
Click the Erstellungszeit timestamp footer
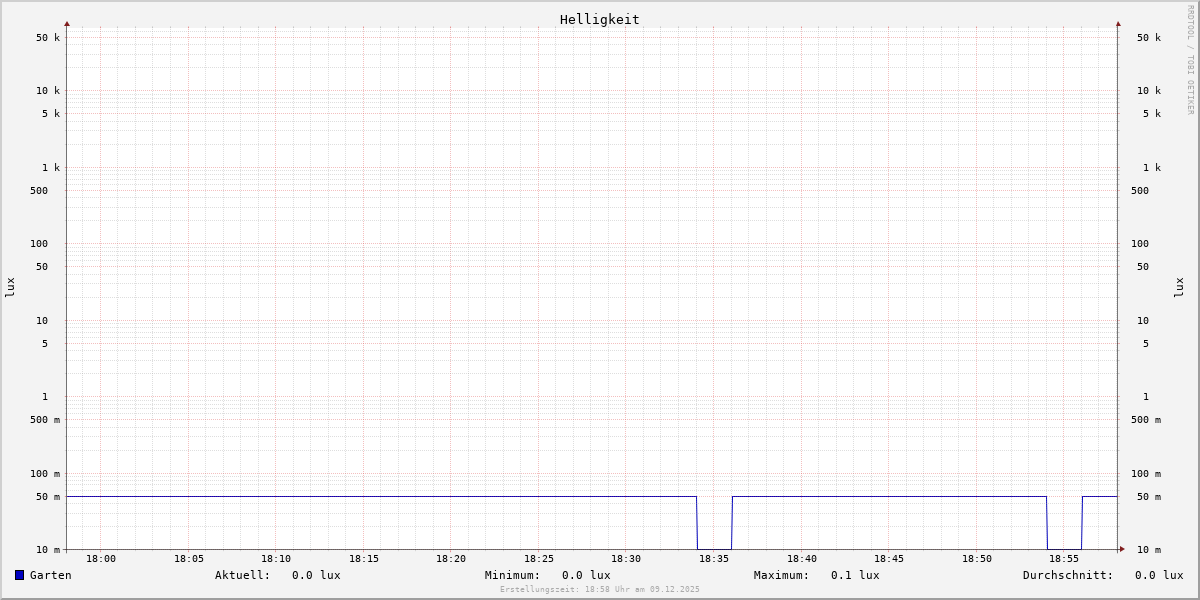[x=600, y=589]
